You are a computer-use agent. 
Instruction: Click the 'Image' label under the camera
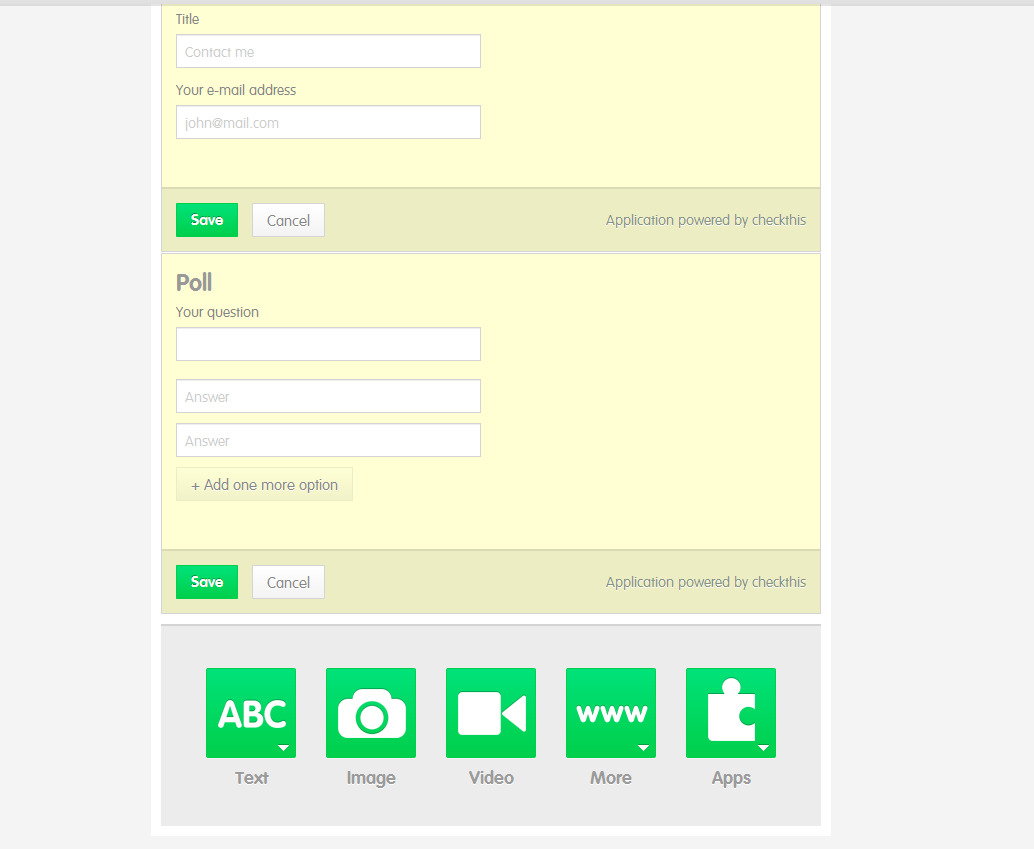click(x=371, y=778)
